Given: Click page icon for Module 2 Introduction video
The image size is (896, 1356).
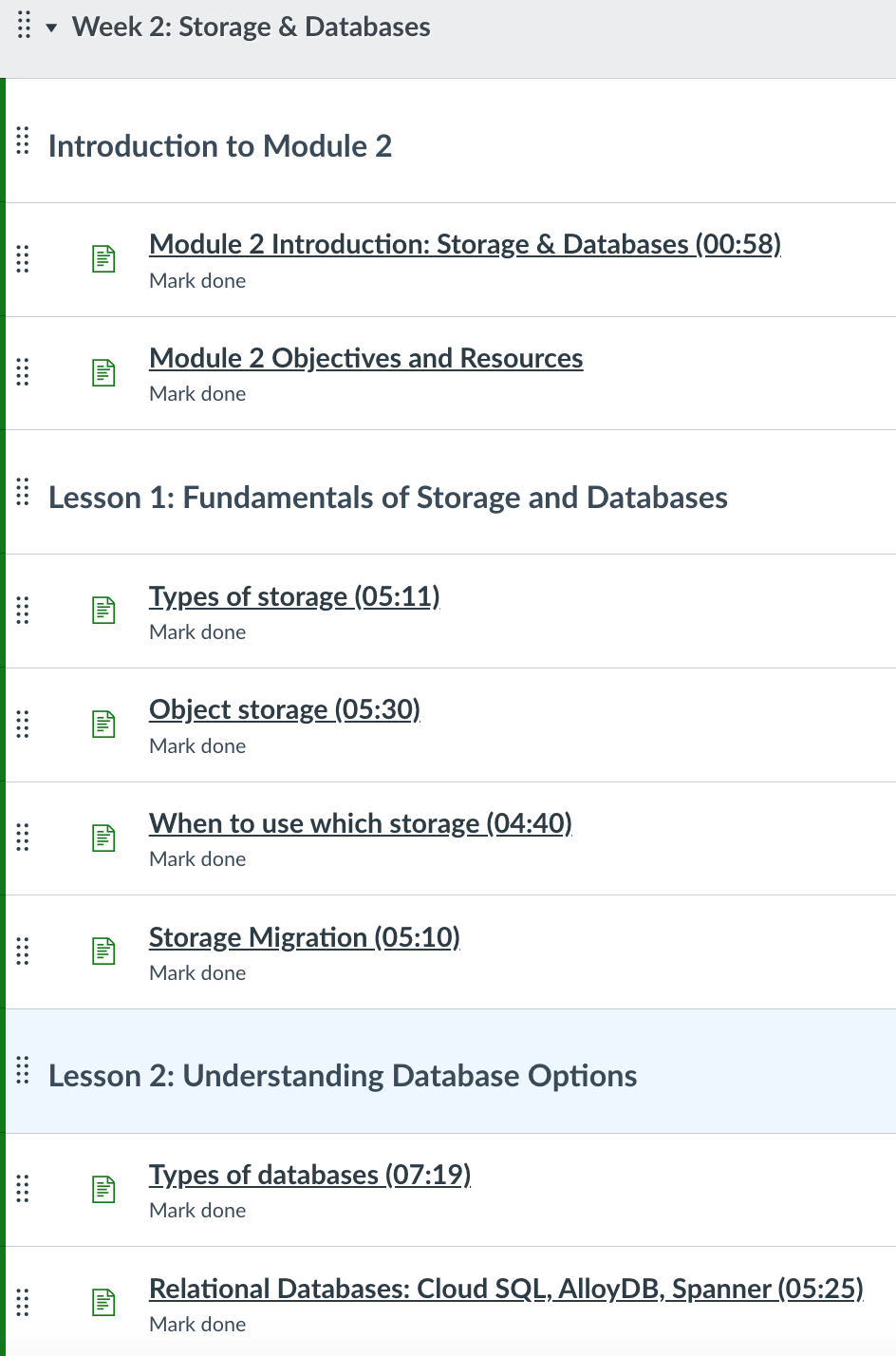Looking at the screenshot, I should 103,258.
